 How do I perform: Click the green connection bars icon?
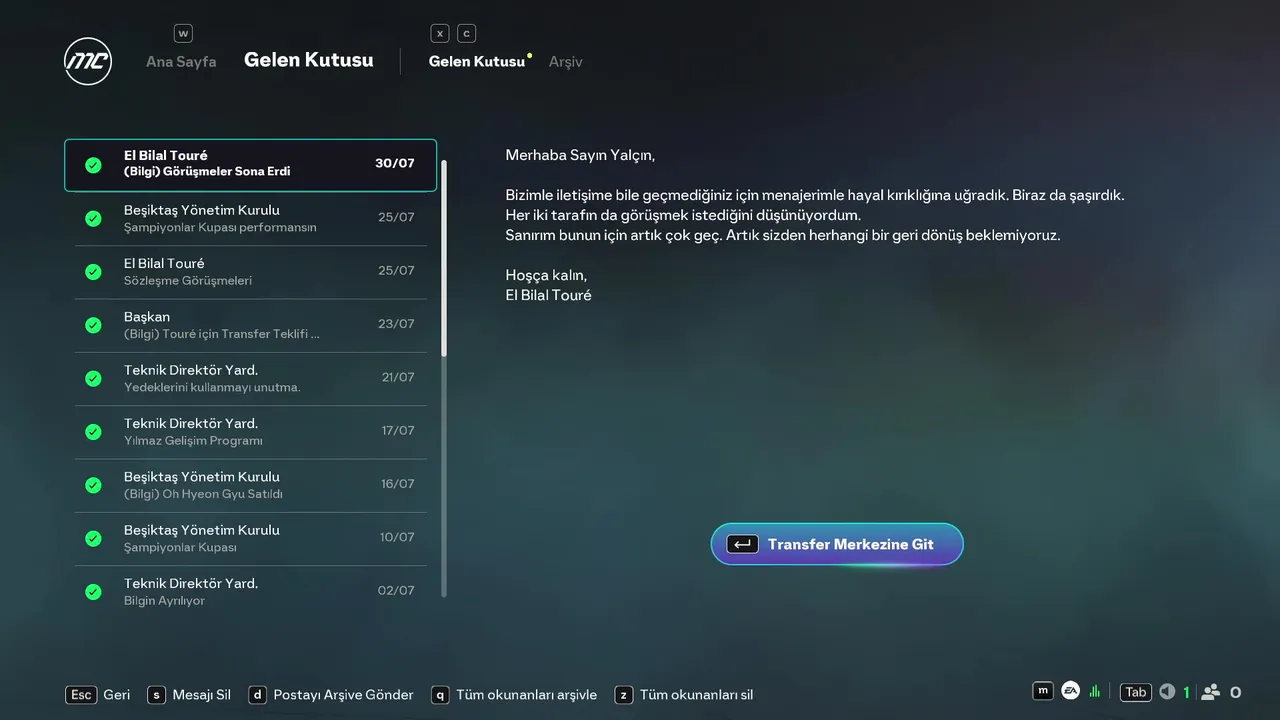coord(1095,692)
